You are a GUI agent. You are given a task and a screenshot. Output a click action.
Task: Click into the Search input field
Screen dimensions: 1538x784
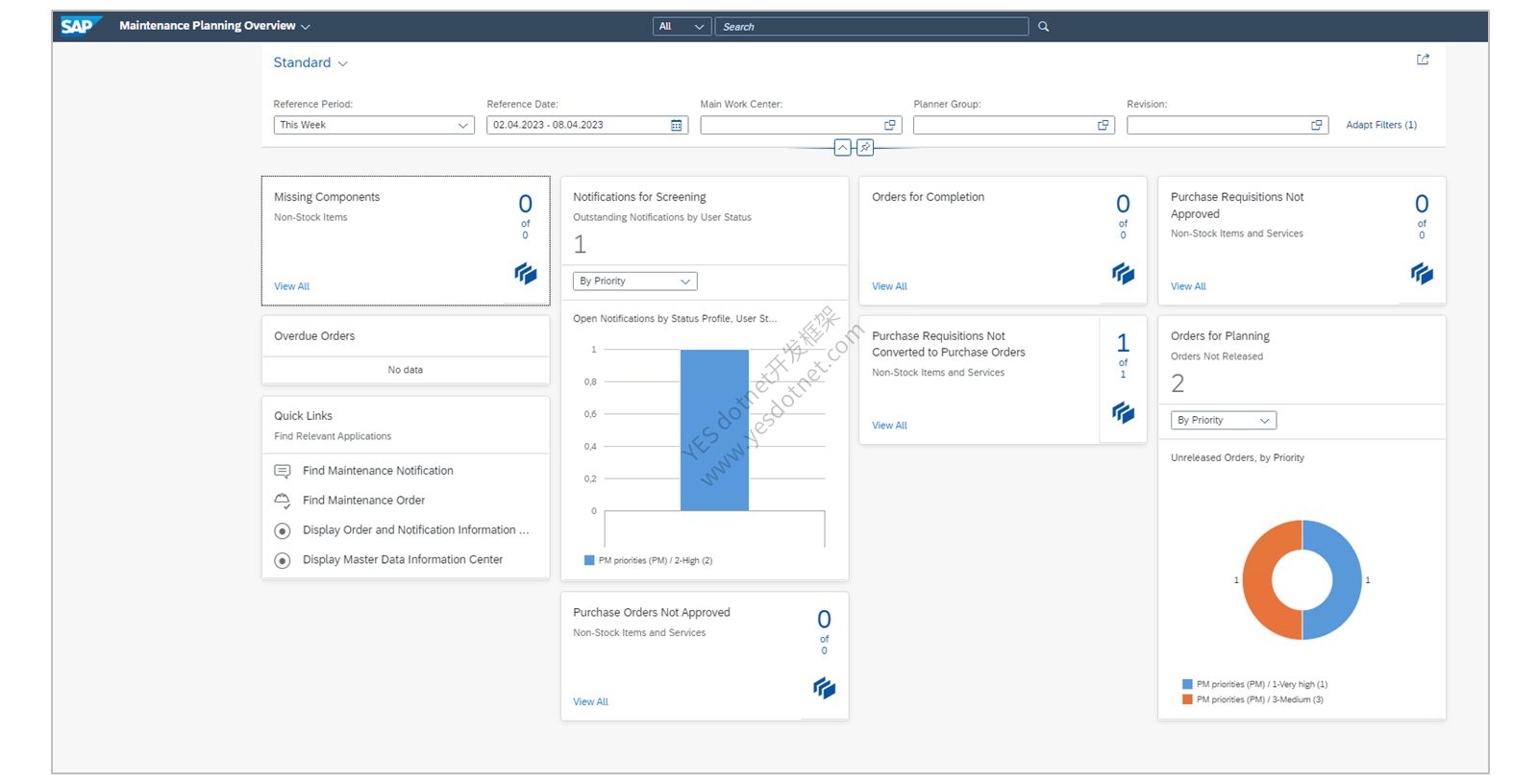[871, 27]
